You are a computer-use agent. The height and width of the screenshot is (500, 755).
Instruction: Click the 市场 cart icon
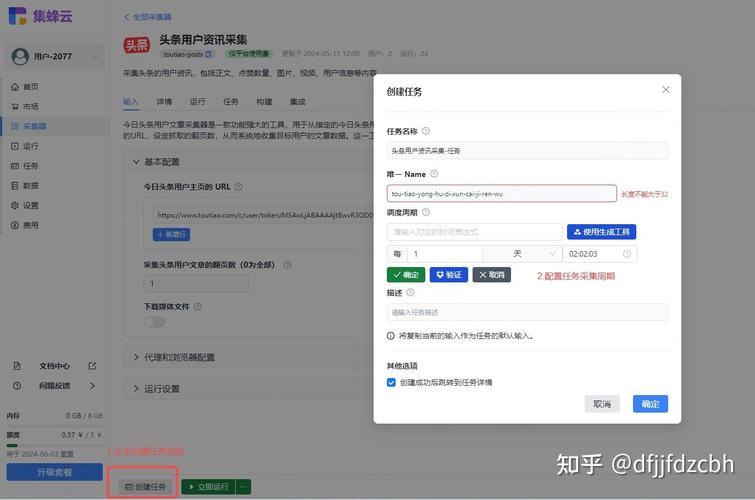(x=15, y=106)
